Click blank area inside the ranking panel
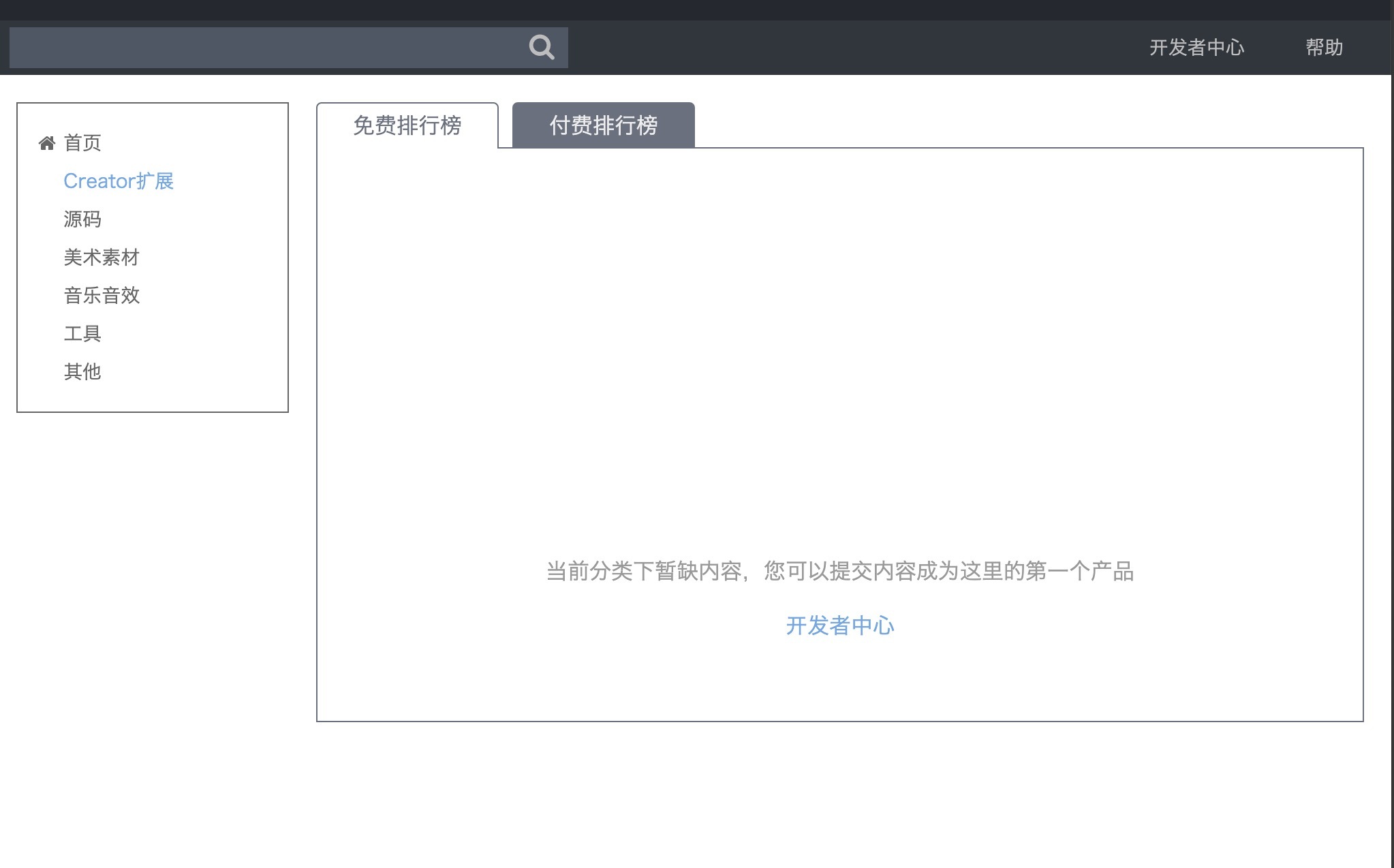This screenshot has width=1394, height=868. 839,341
